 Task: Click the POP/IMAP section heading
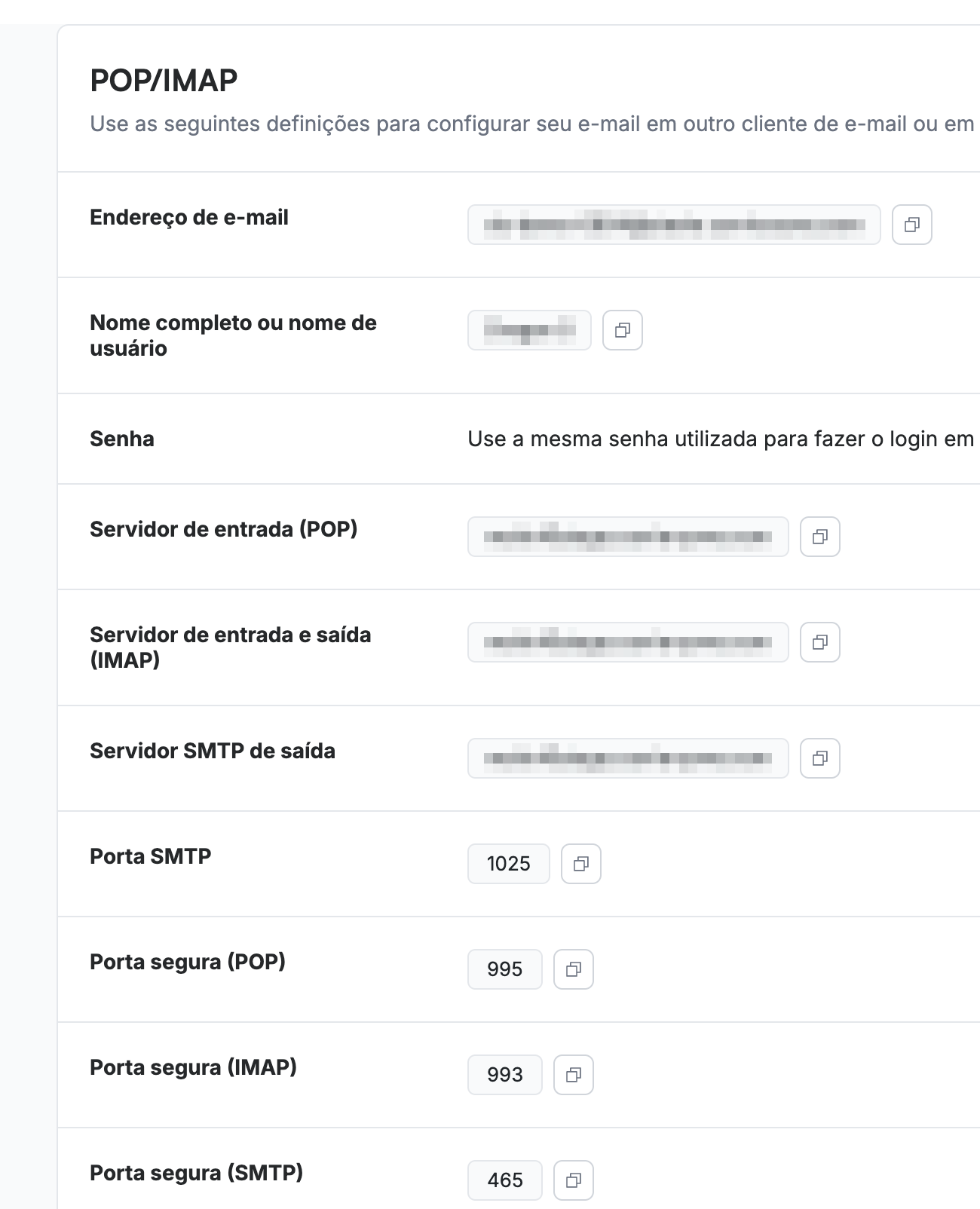(x=164, y=81)
